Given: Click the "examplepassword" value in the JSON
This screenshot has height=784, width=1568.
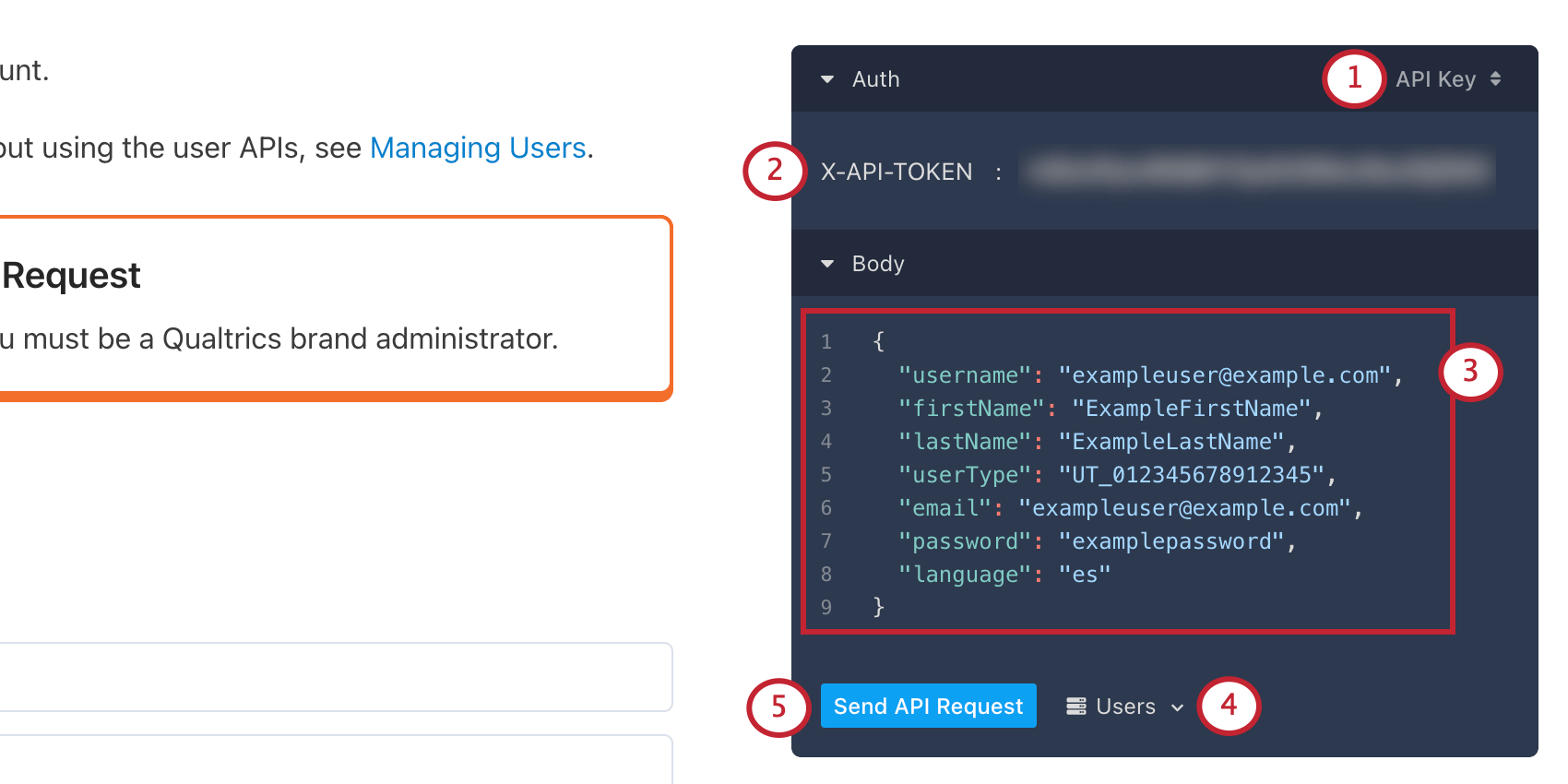Looking at the screenshot, I should [1171, 541].
